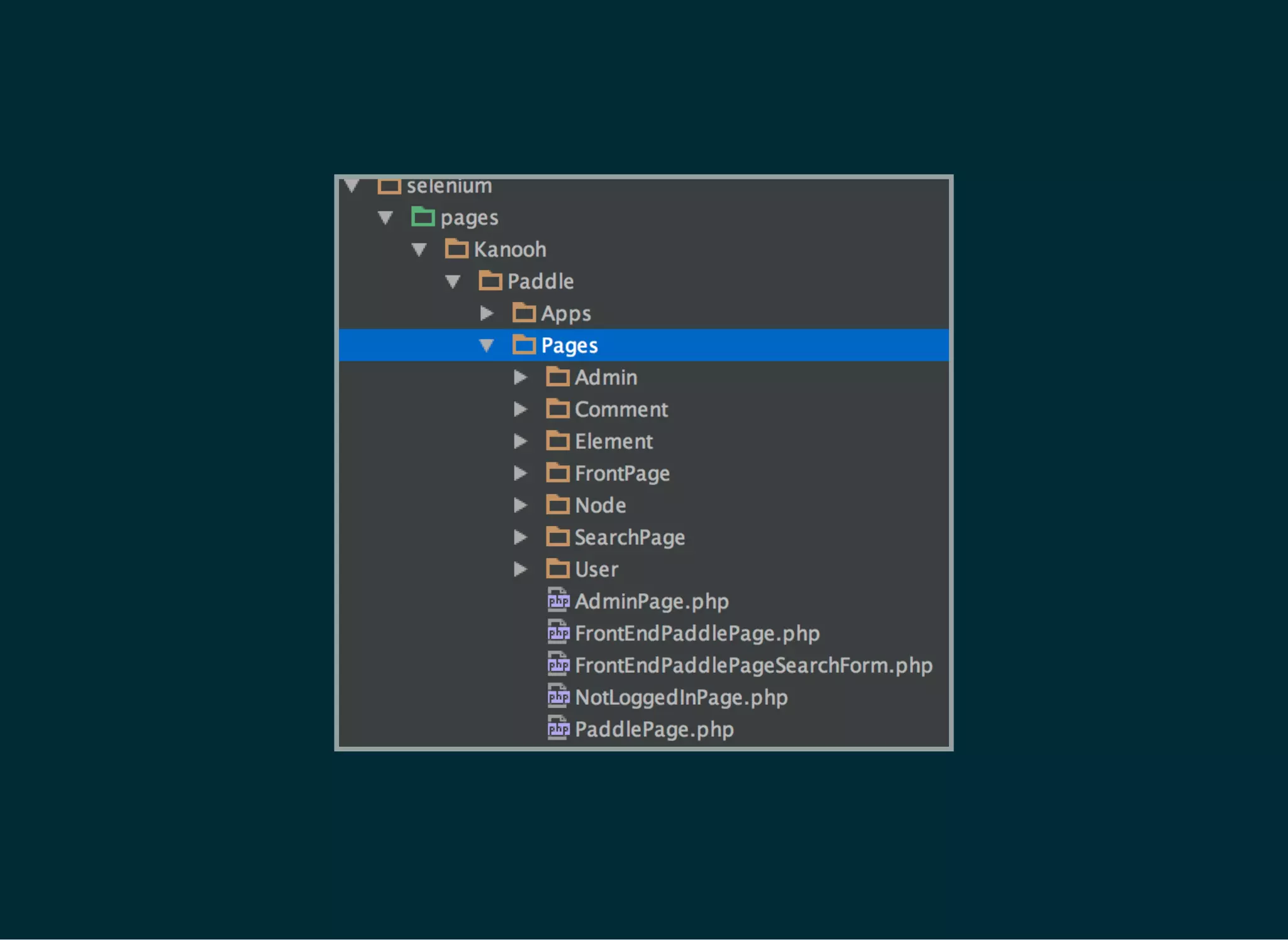Expand the Admin folder arrow
The width and height of the screenshot is (1288, 940).
tap(520, 377)
